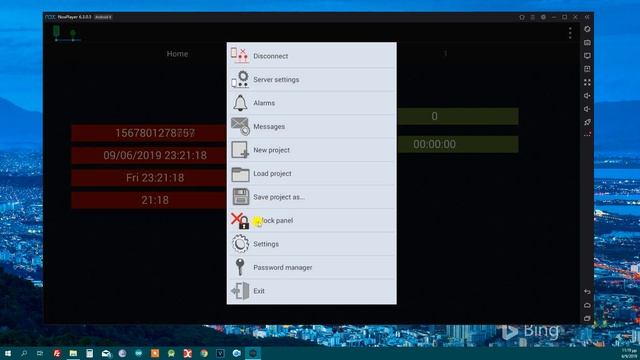Open Password manager entry

(311, 267)
